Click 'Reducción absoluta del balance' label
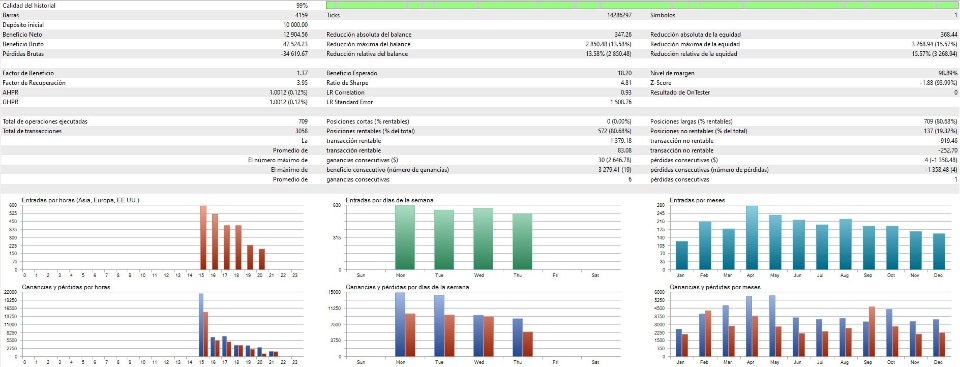The image size is (960, 367). pyautogui.click(x=370, y=34)
